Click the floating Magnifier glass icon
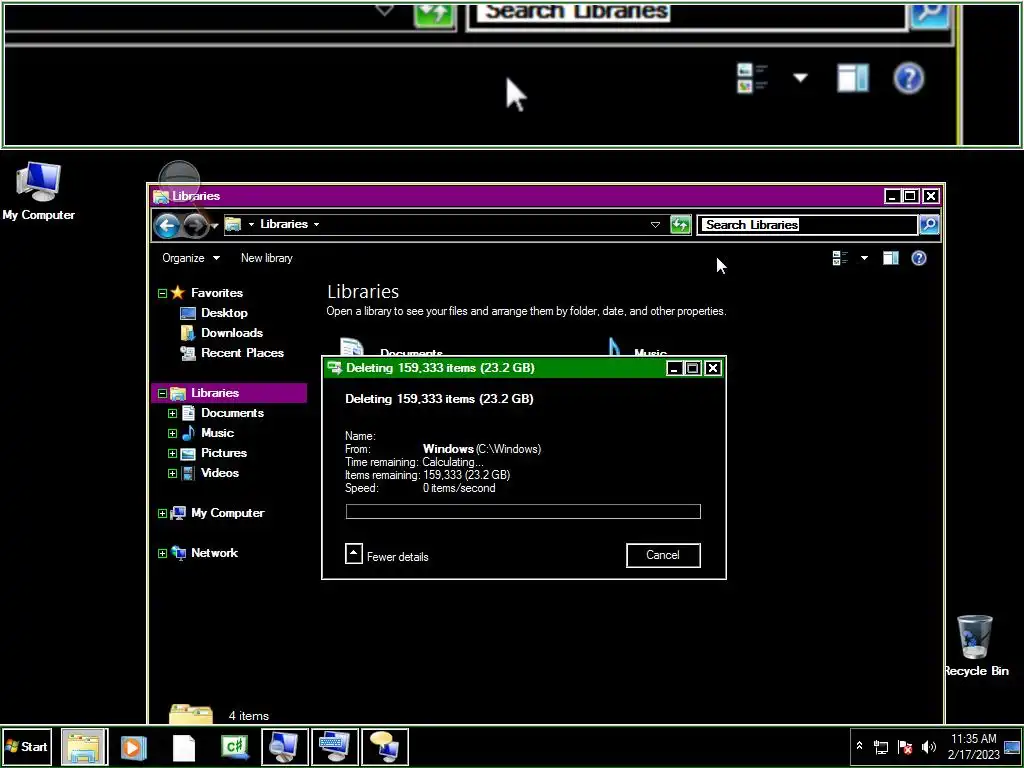 click(x=179, y=179)
